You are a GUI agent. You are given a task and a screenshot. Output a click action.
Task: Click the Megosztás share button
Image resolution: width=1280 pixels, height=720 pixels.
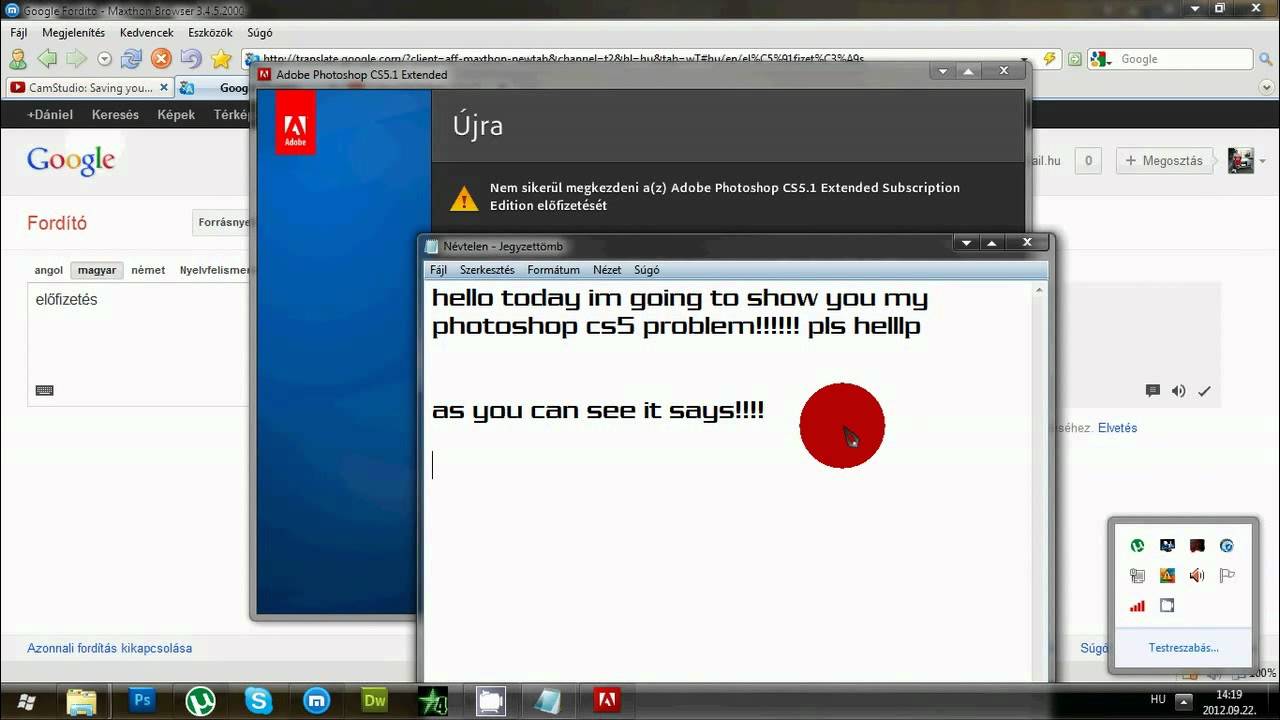point(1165,160)
